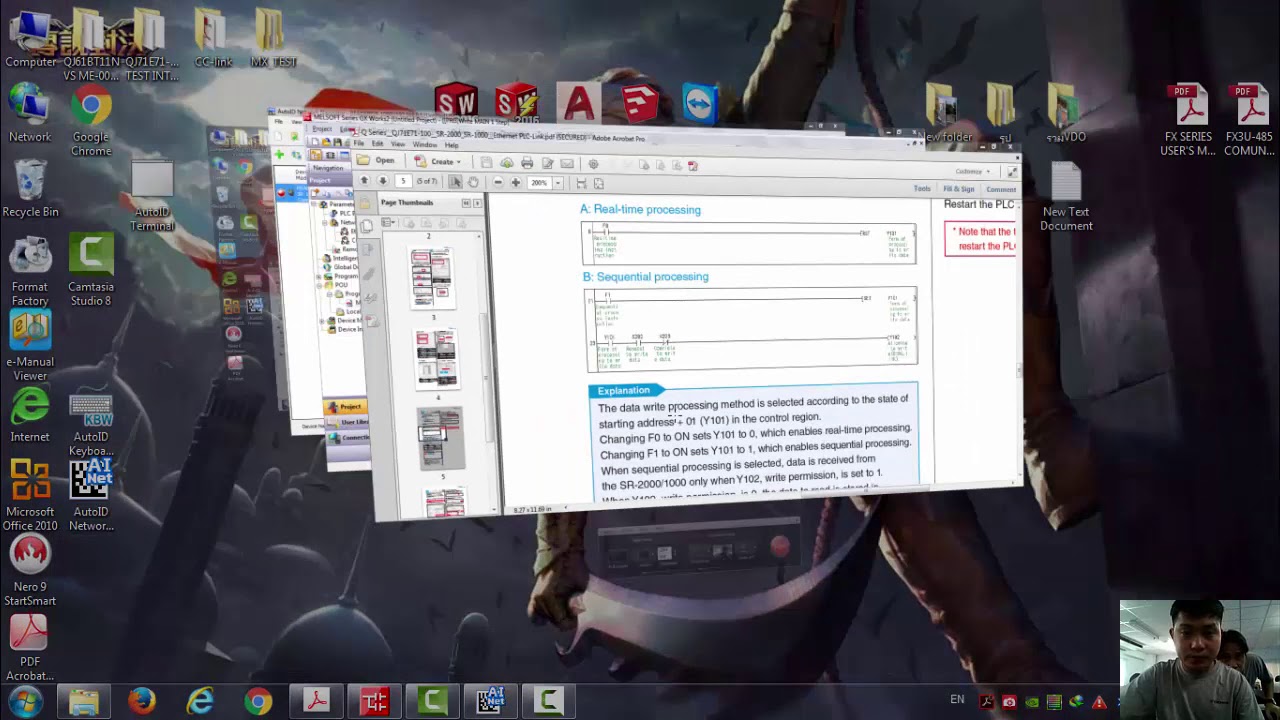Open the AutoCAD desktop icon
This screenshot has height=720, width=1280.
pos(578,103)
